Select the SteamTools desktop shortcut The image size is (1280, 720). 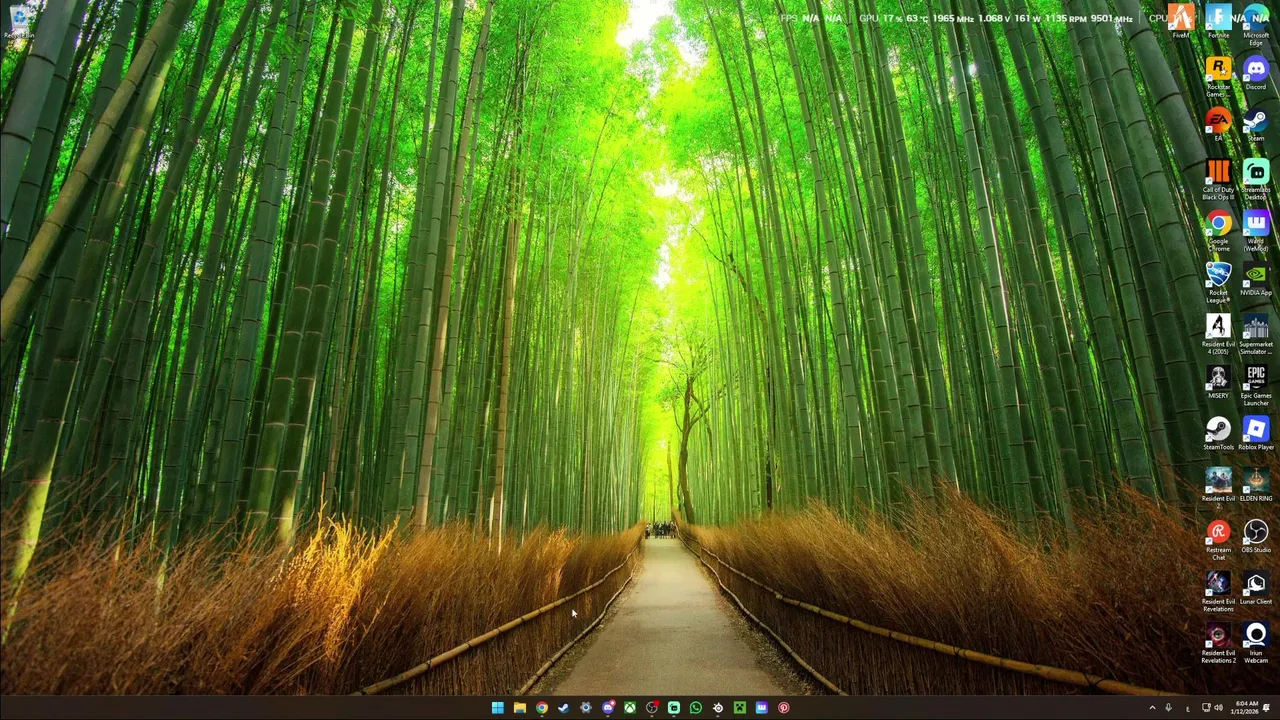point(1218,434)
